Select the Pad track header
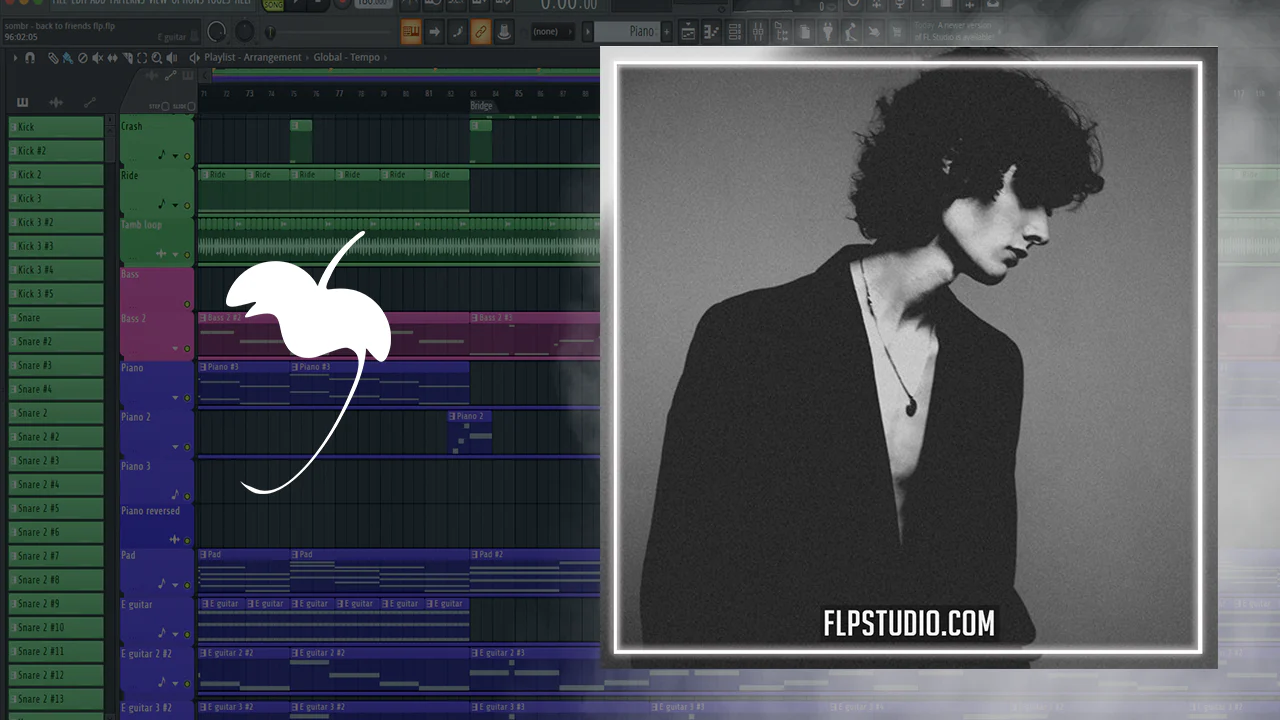The image size is (1280, 720). tap(157, 574)
